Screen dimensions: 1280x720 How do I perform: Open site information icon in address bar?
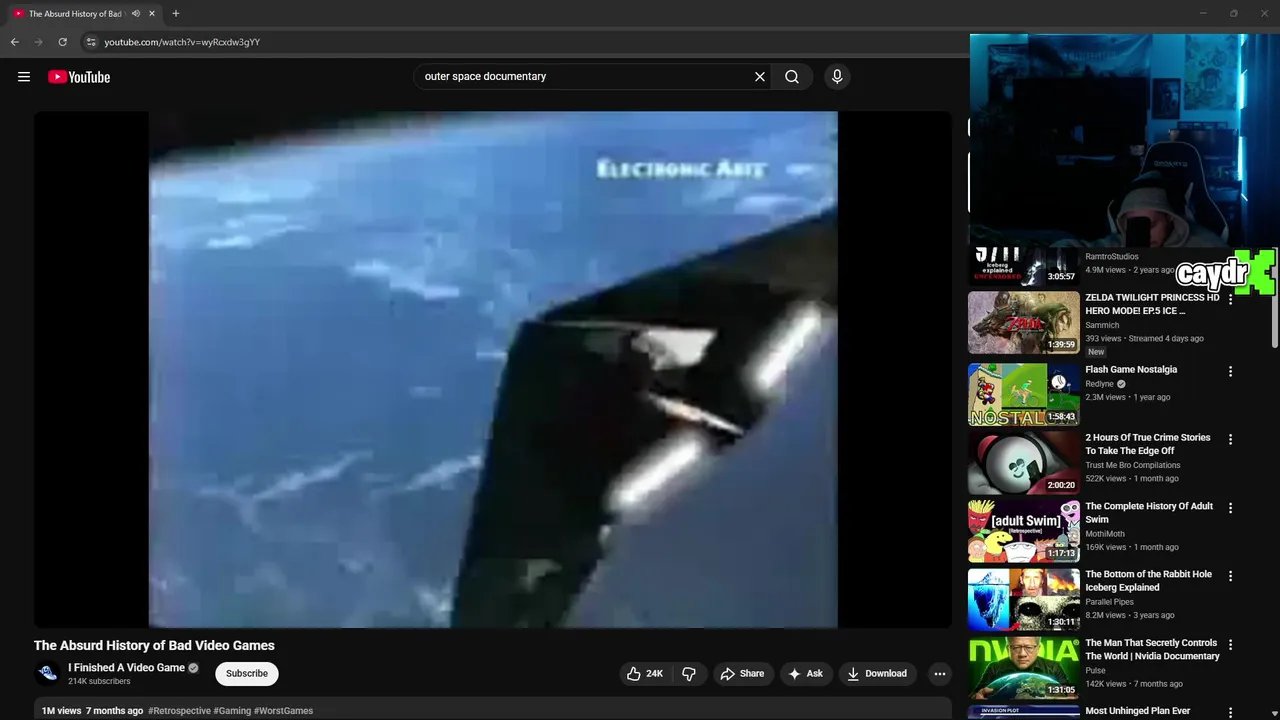(90, 42)
